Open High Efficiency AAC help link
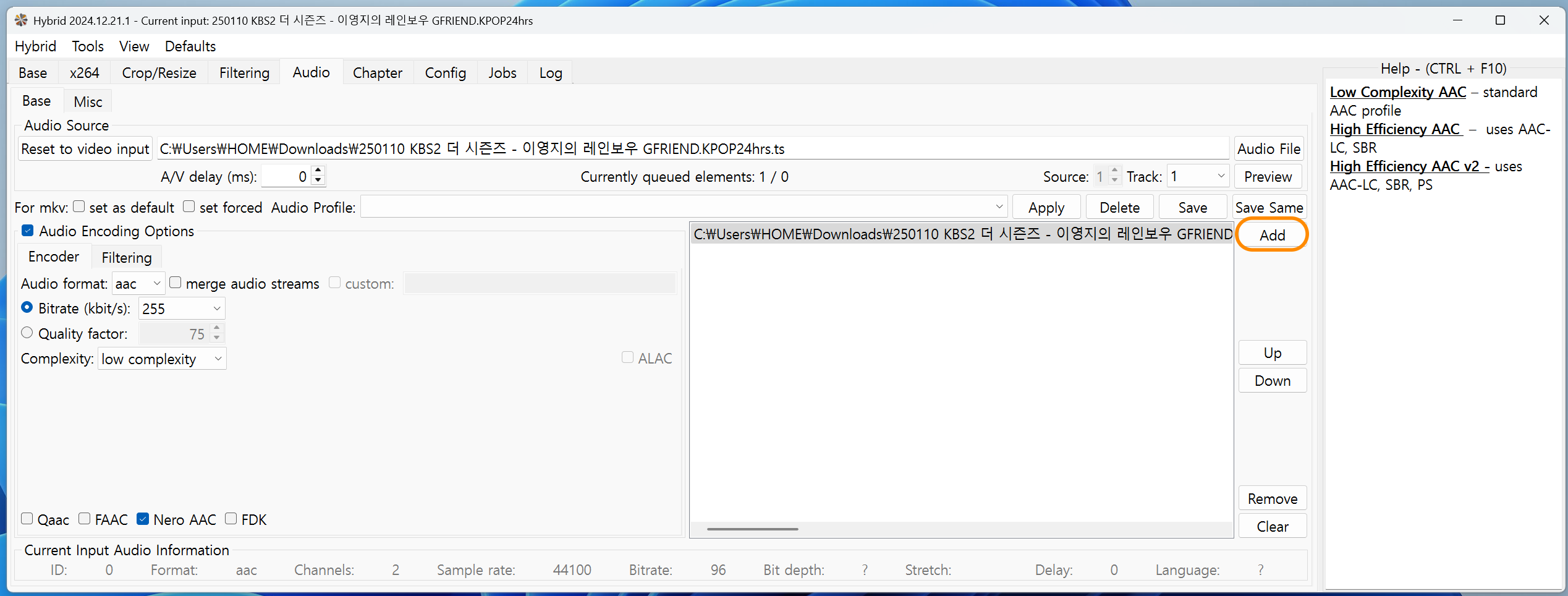 coord(1396,129)
